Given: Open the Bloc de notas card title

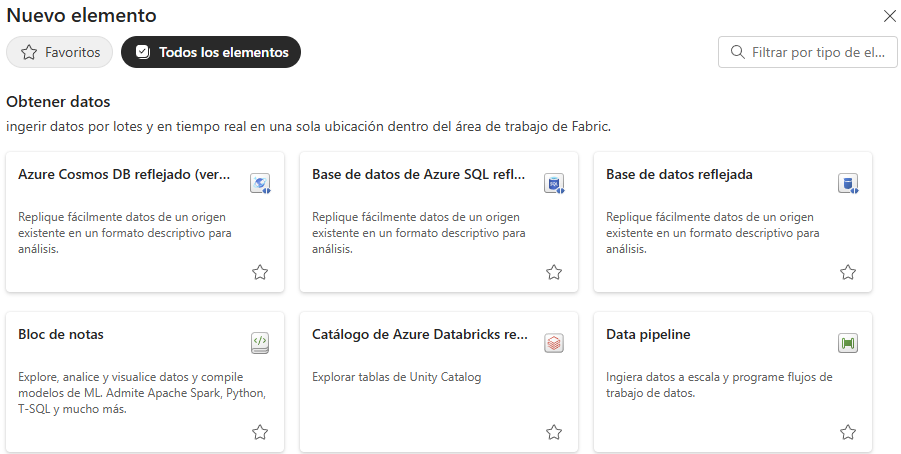Looking at the screenshot, I should pos(61,334).
